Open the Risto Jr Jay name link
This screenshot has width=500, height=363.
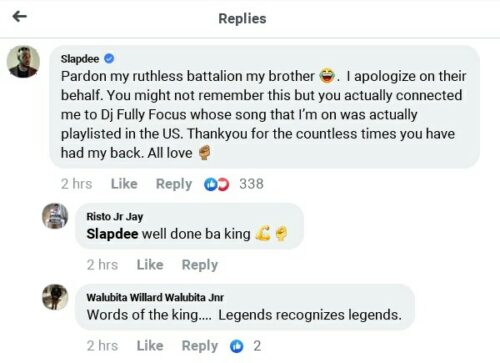pos(115,217)
